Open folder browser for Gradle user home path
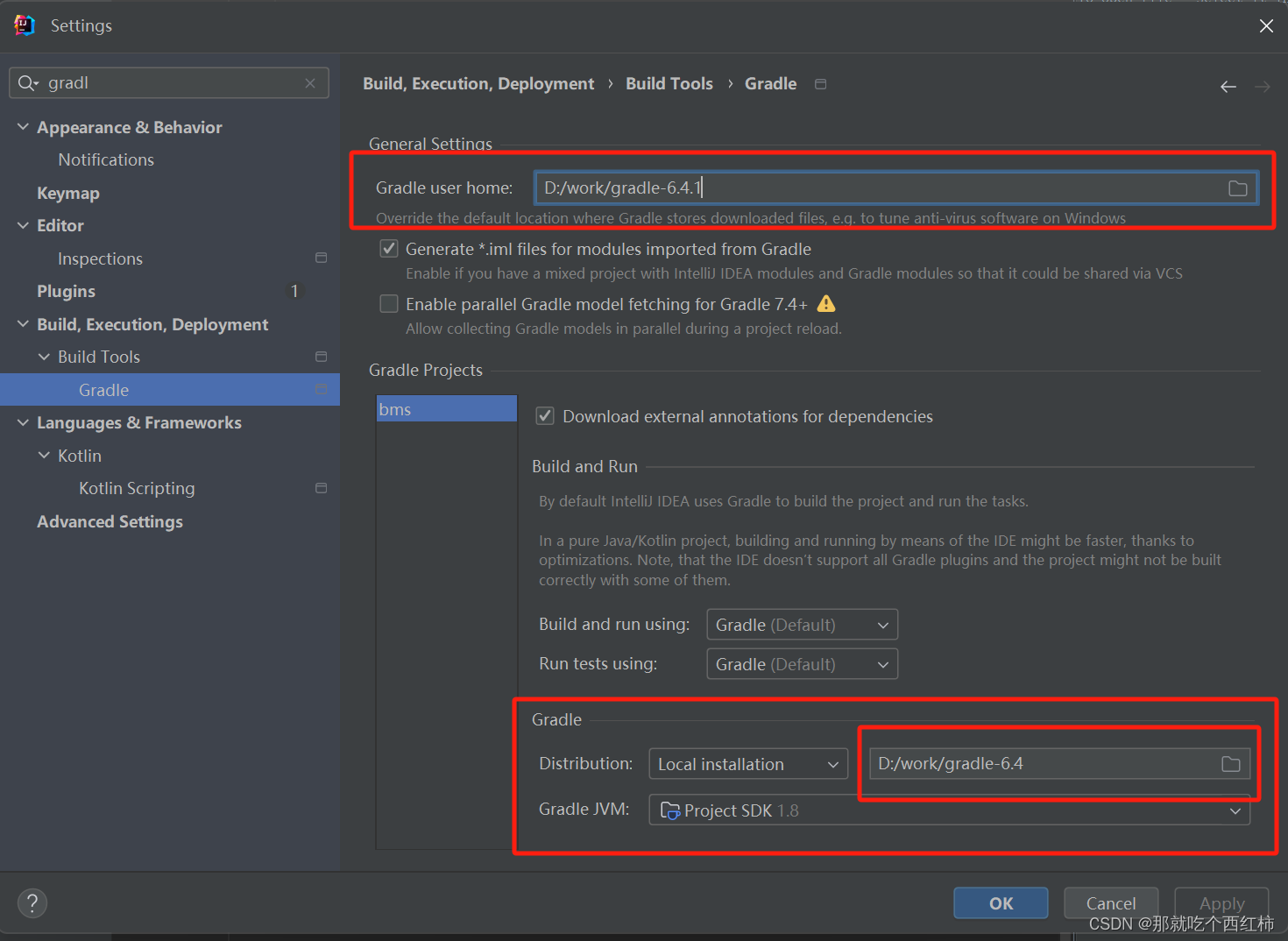This screenshot has height=941, width=1288. tap(1237, 187)
